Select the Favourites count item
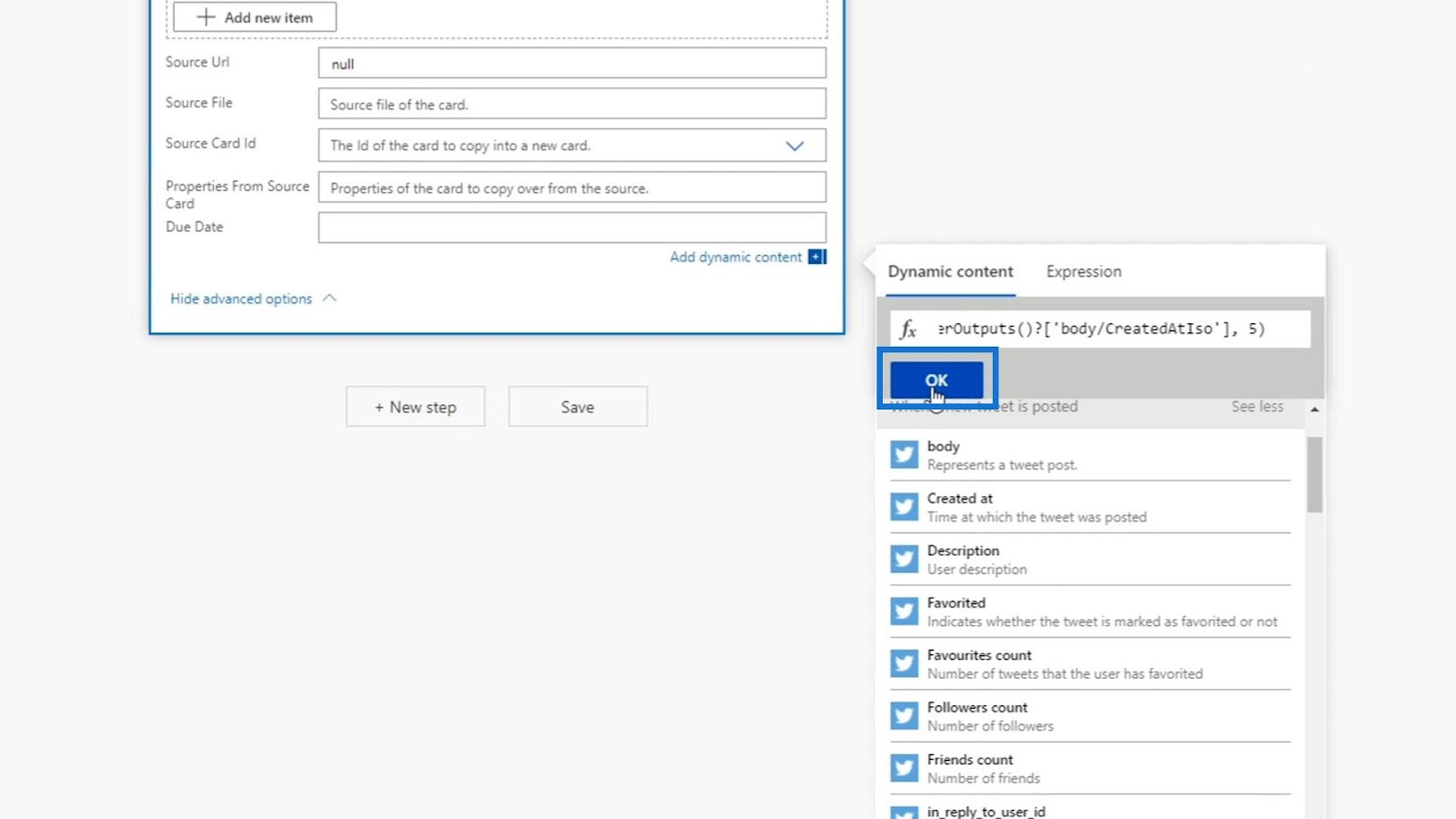This screenshot has height=819, width=1456. click(x=1090, y=663)
